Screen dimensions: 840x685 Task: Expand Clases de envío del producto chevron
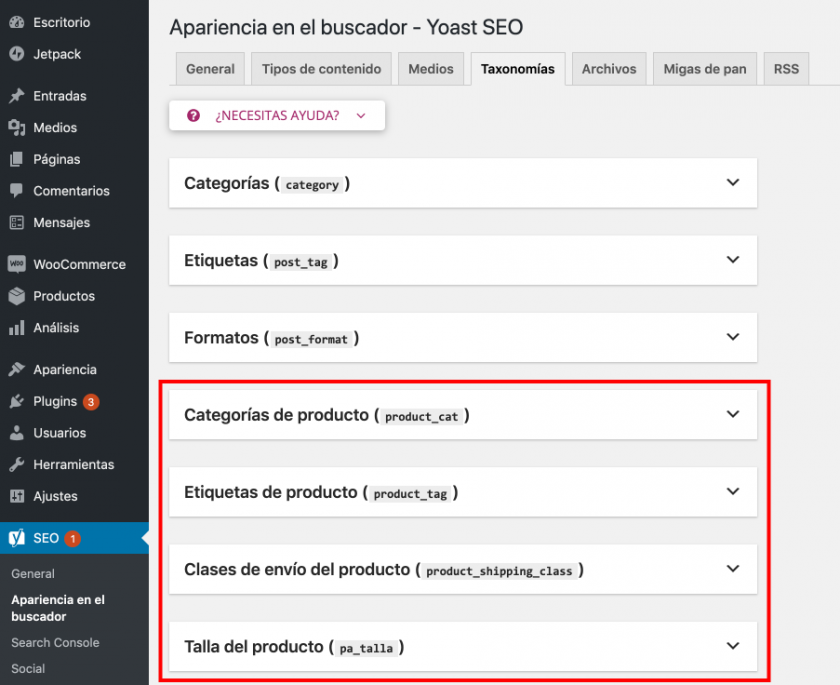[733, 568]
